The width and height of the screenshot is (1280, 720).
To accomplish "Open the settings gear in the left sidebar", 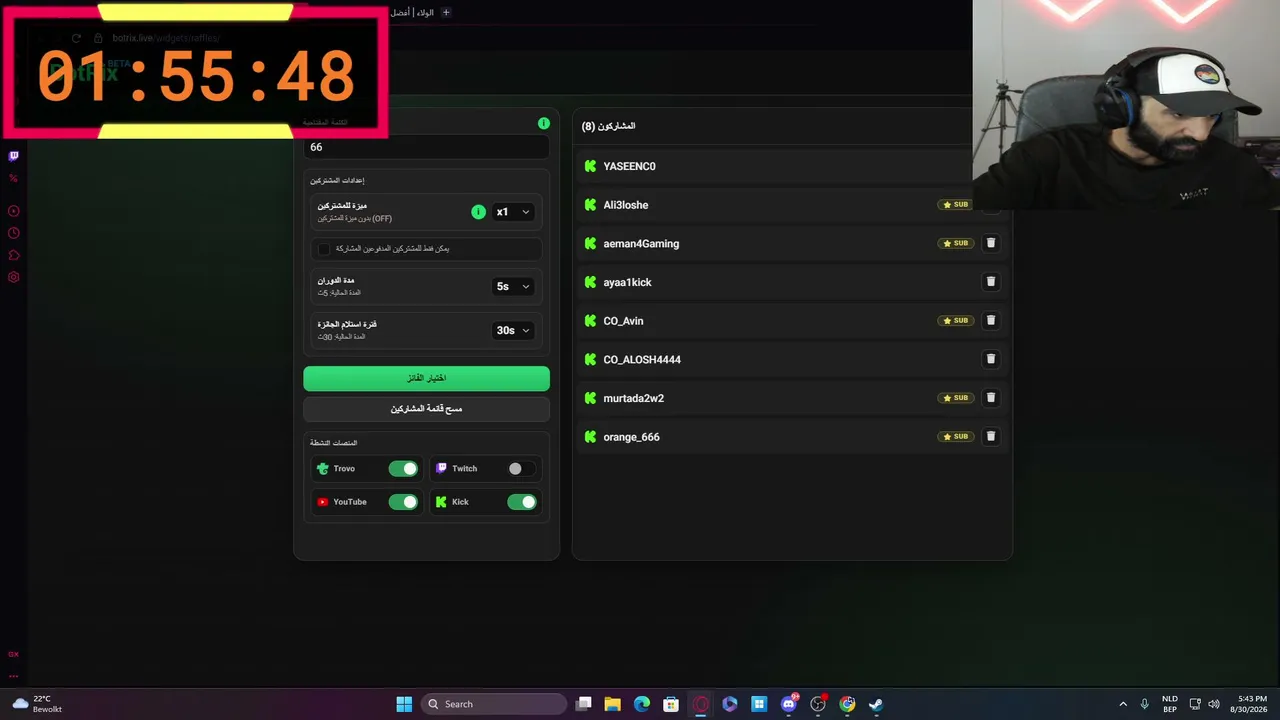I will point(14,277).
